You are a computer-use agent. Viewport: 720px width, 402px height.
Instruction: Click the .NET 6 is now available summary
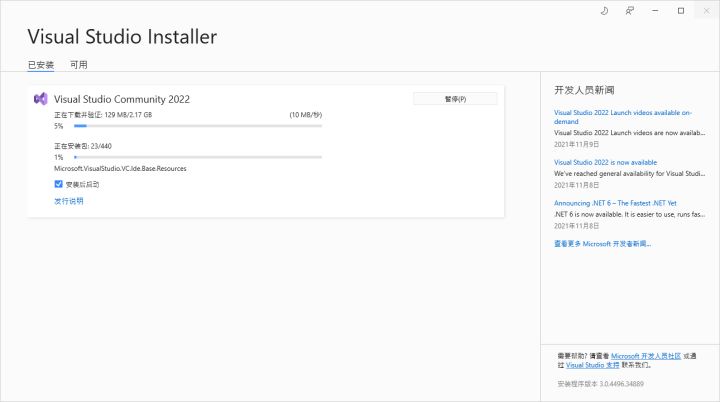coord(630,214)
